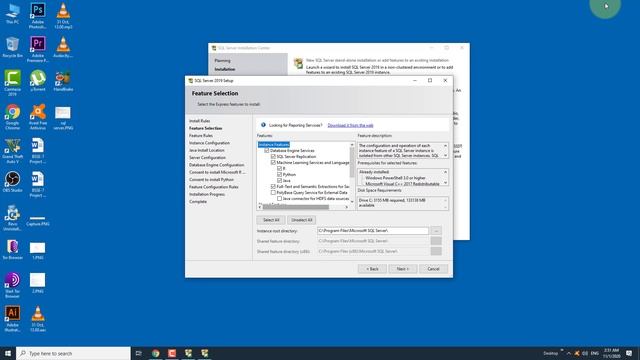This screenshot has height=360, width=640.
Task: Click the features list horizontal scrollbar
Action: [303, 207]
